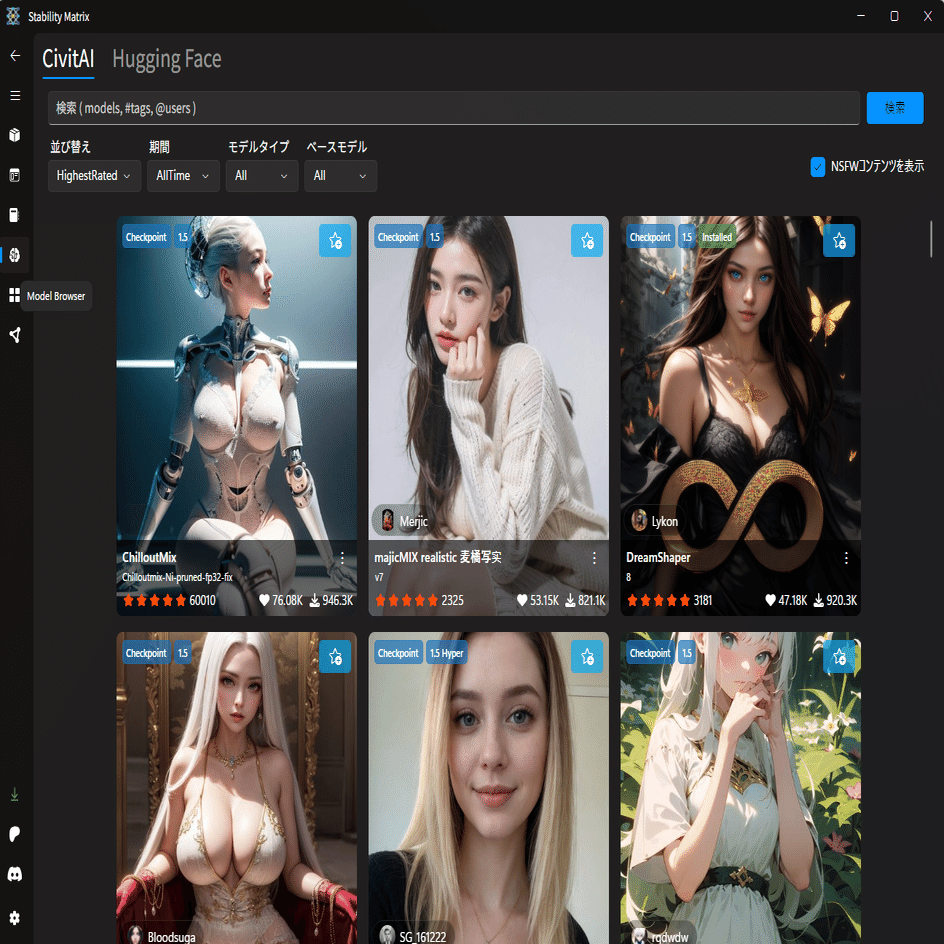Click the Checkpoint badge on ChilloutMix

click(146, 237)
